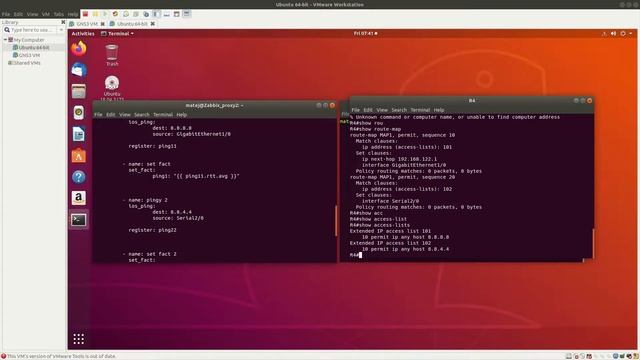Click the R4 terminal title bar
This screenshot has width=640, height=360.
pyautogui.click(x=471, y=101)
